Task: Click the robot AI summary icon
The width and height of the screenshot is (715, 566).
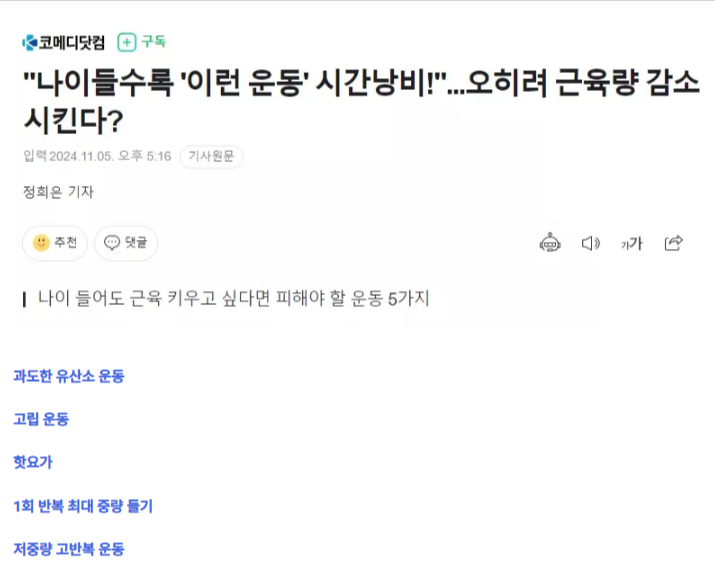Action: pyautogui.click(x=550, y=242)
